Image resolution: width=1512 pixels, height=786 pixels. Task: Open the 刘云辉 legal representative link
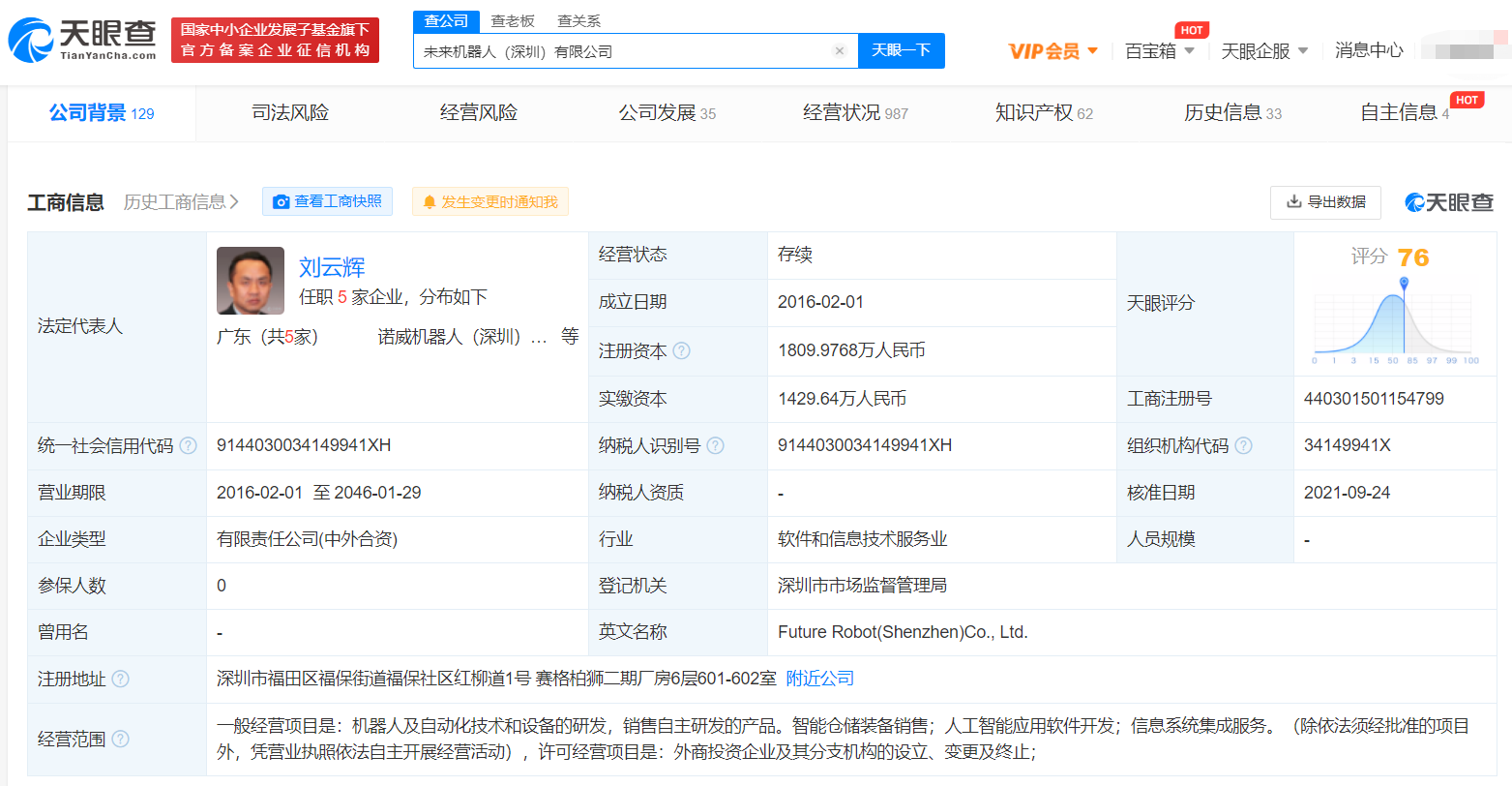click(332, 267)
